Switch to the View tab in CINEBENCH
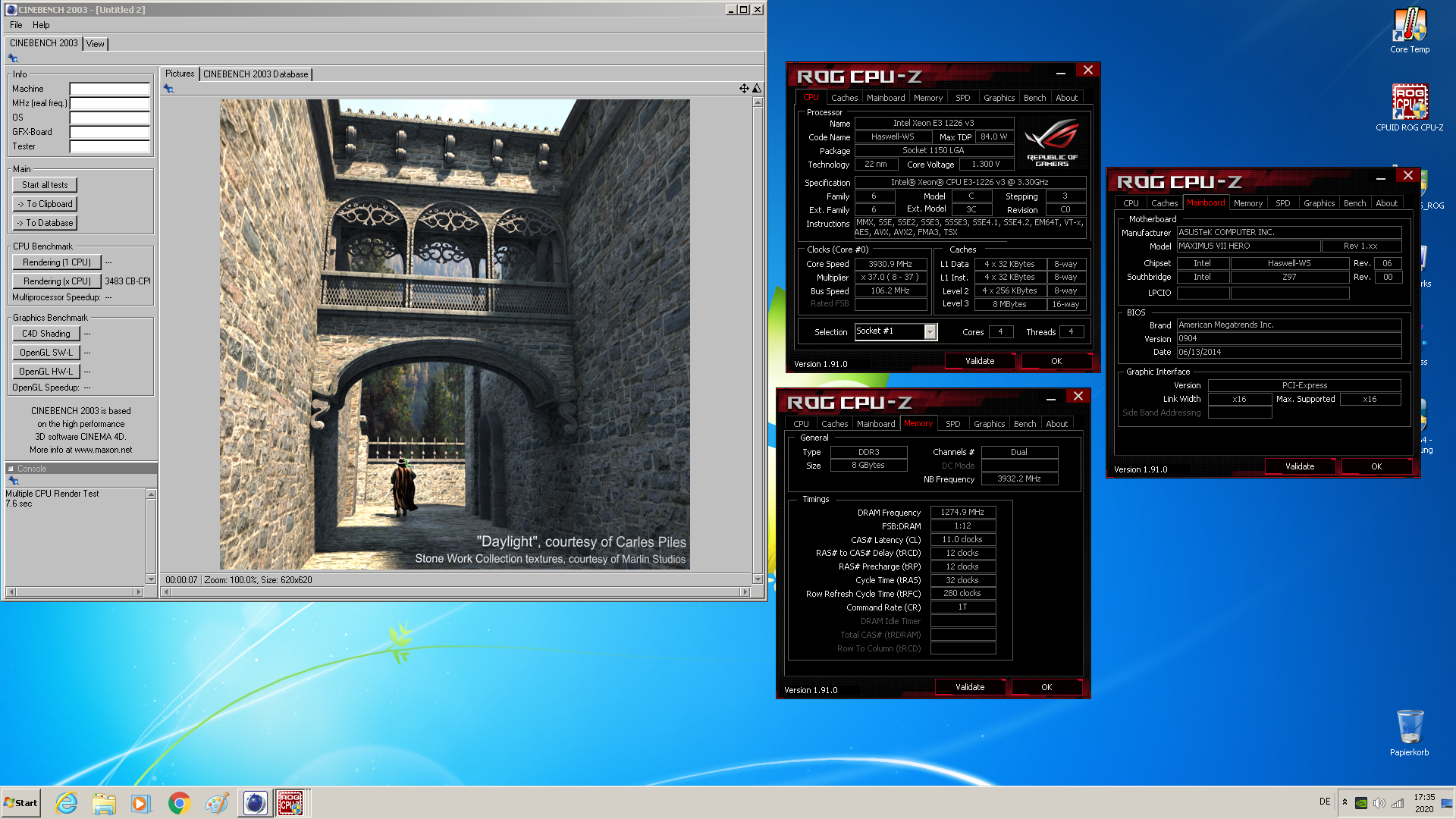 [x=96, y=44]
